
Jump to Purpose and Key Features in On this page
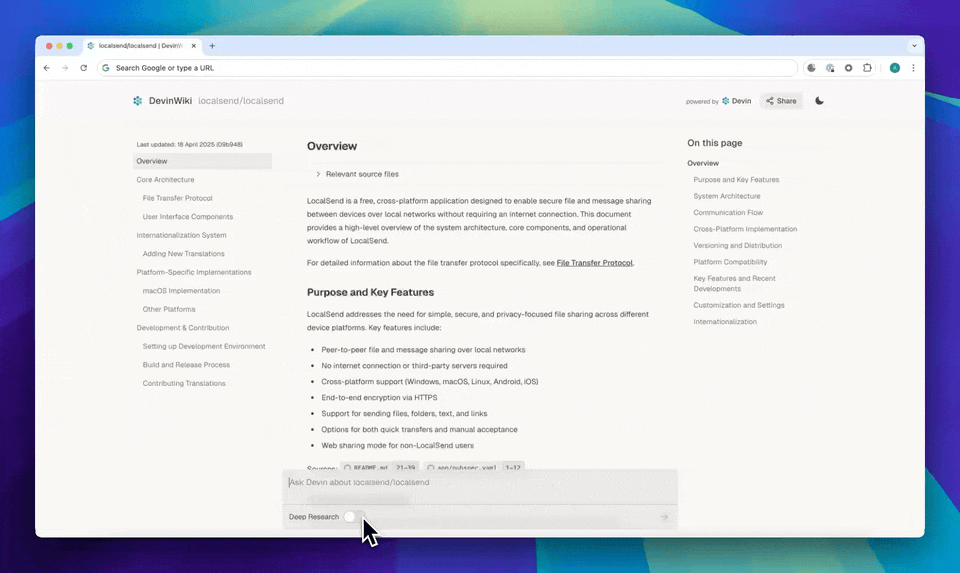pyautogui.click(x=736, y=180)
